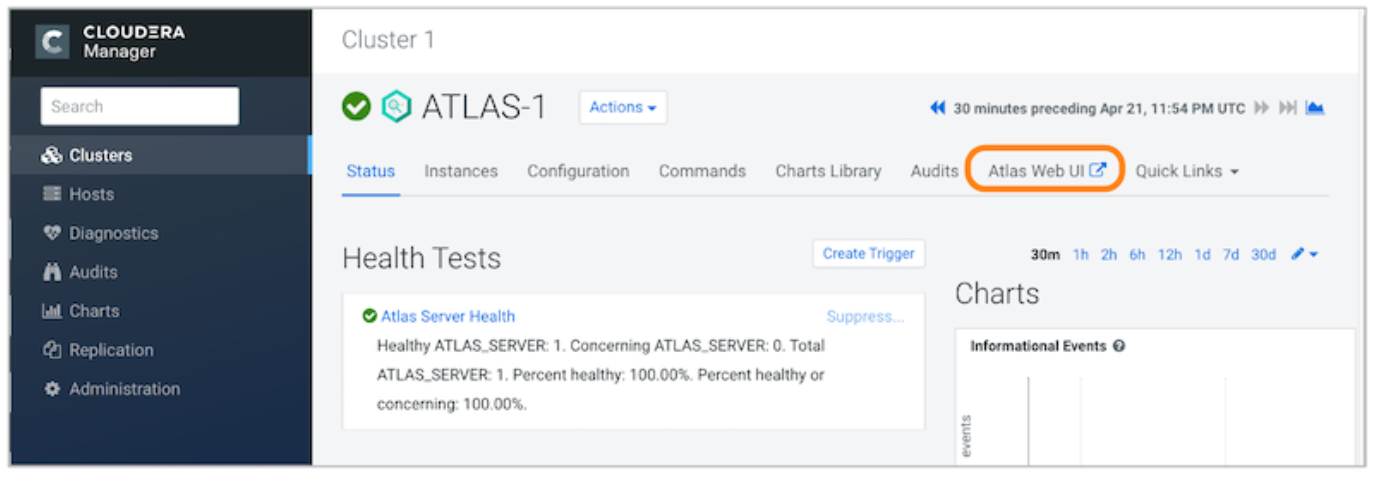The width and height of the screenshot is (1376, 480).
Task: Switch to the Configuration tab
Action: coord(578,171)
